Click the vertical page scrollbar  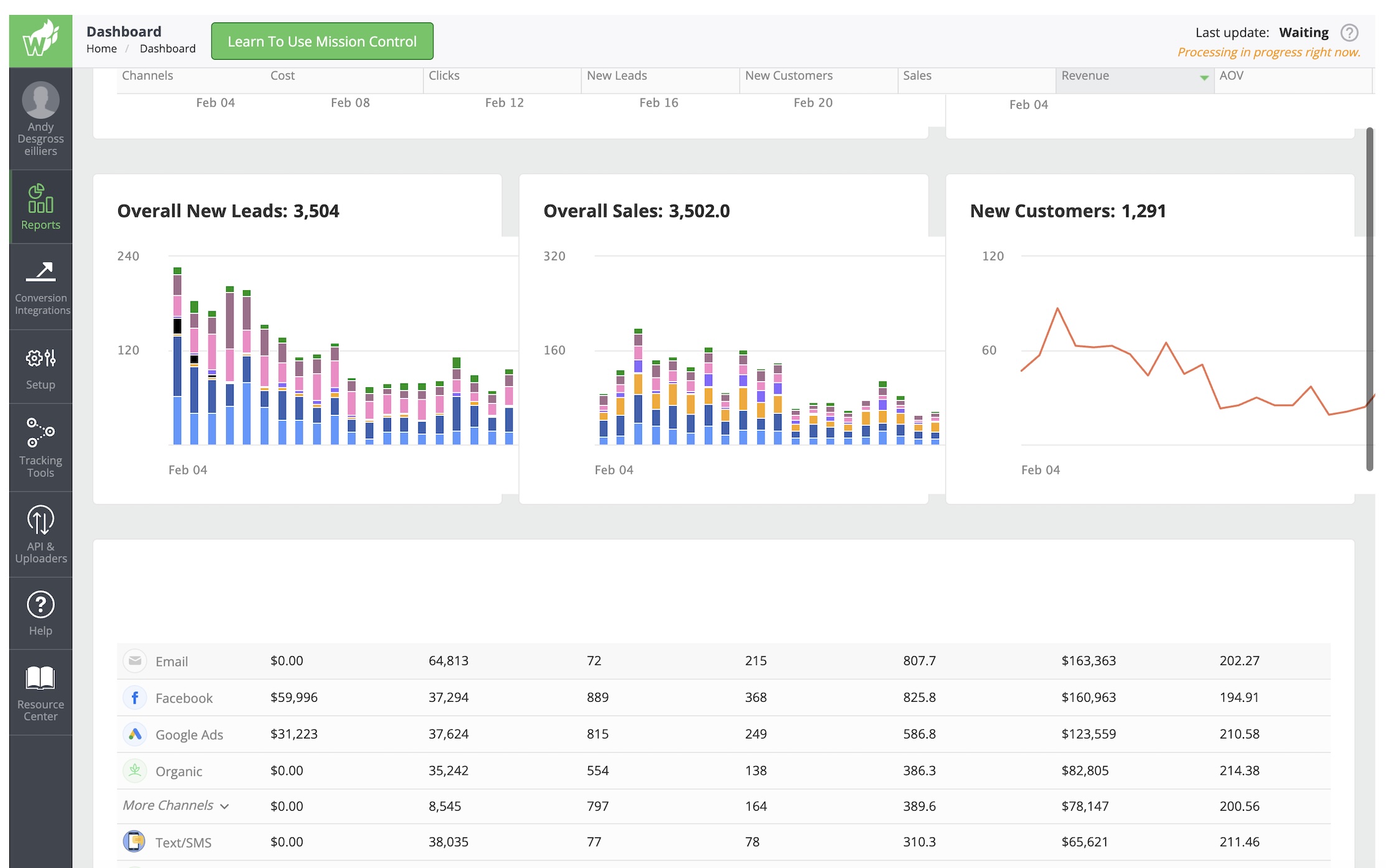1370,299
